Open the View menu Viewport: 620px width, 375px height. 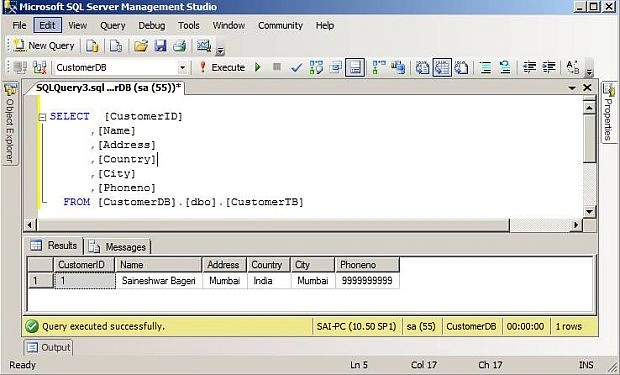[x=78, y=26]
